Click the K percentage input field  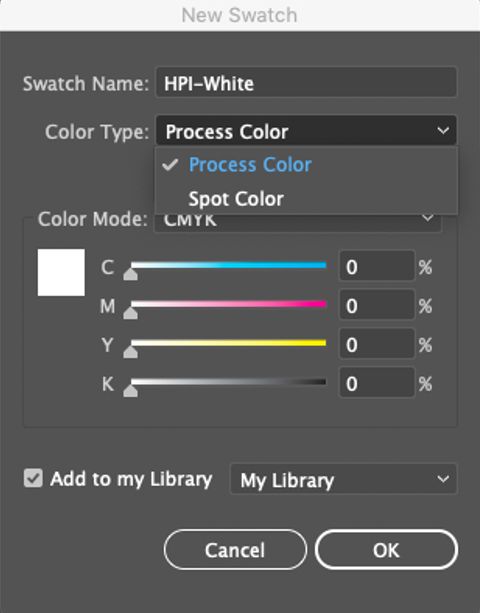click(377, 383)
